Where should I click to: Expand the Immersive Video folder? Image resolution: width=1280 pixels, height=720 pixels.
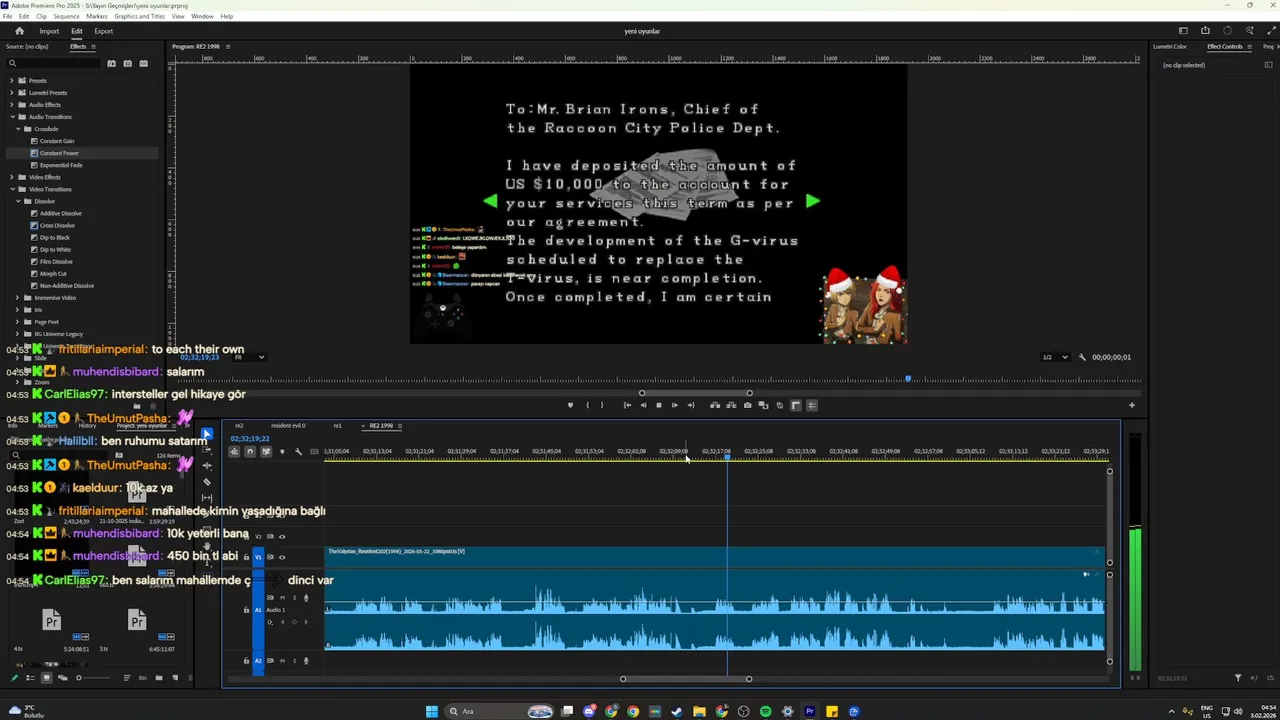pyautogui.click(x=17, y=297)
